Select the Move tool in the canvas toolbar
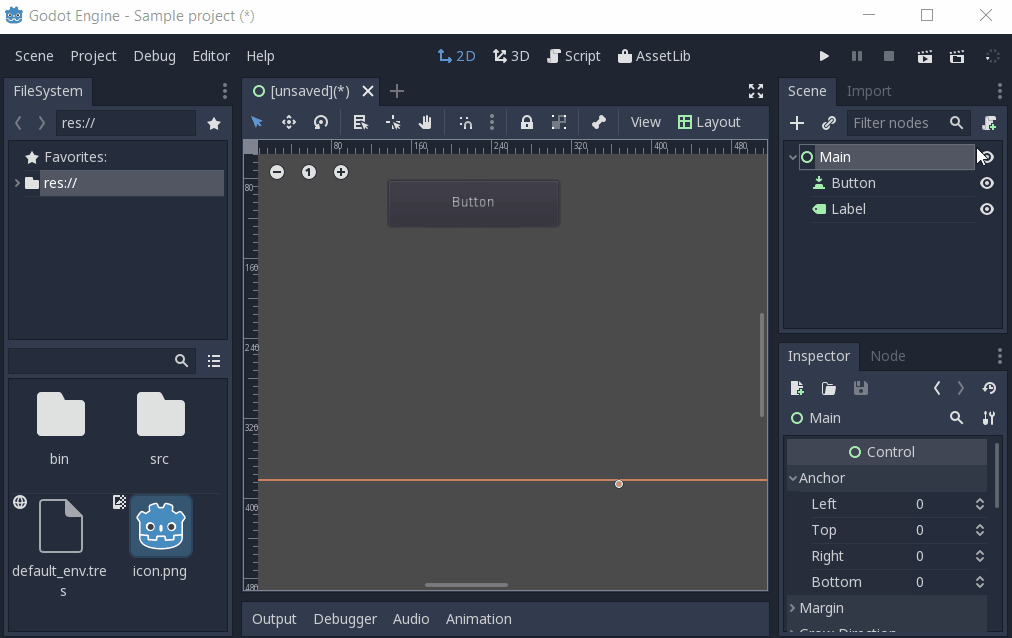Screen dimensions: 1012x638 tap(289, 122)
